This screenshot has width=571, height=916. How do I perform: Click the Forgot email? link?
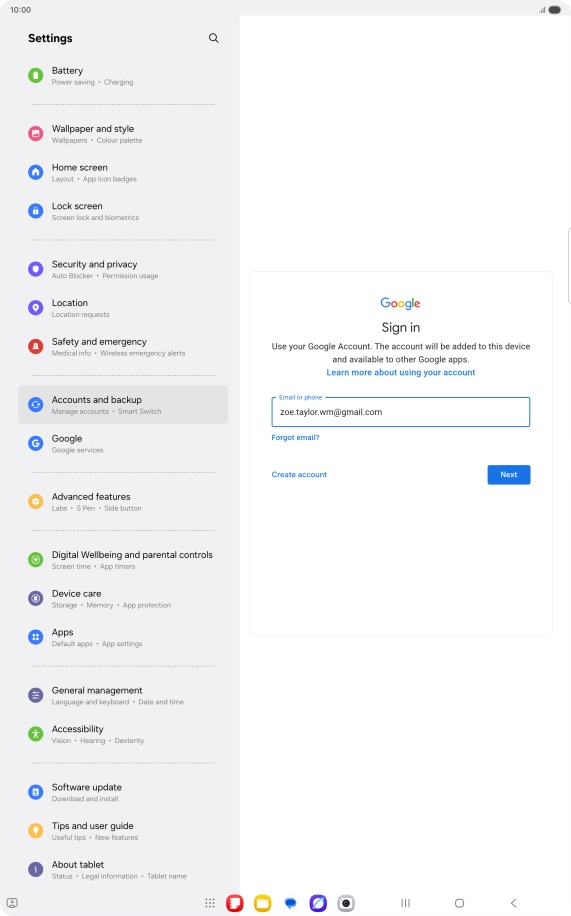tap(295, 438)
